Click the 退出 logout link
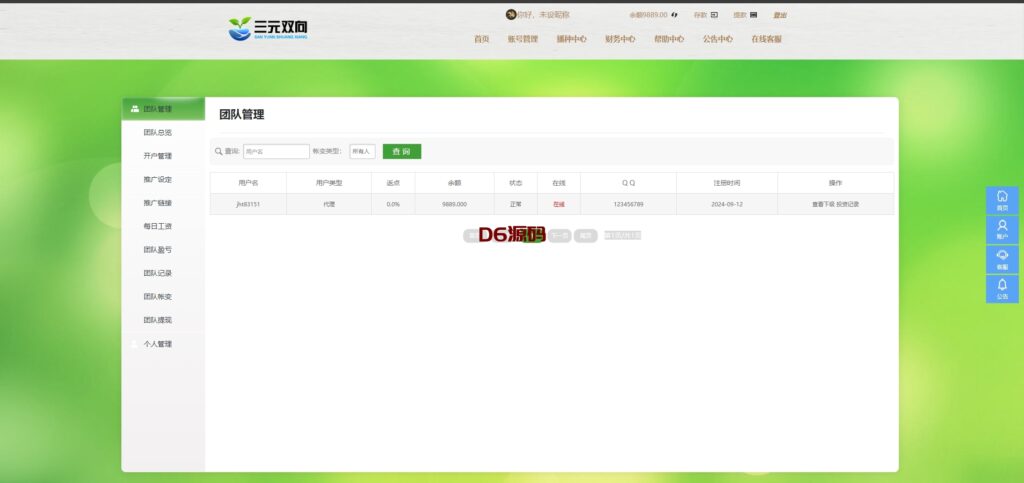The width and height of the screenshot is (1024, 483). pos(780,15)
